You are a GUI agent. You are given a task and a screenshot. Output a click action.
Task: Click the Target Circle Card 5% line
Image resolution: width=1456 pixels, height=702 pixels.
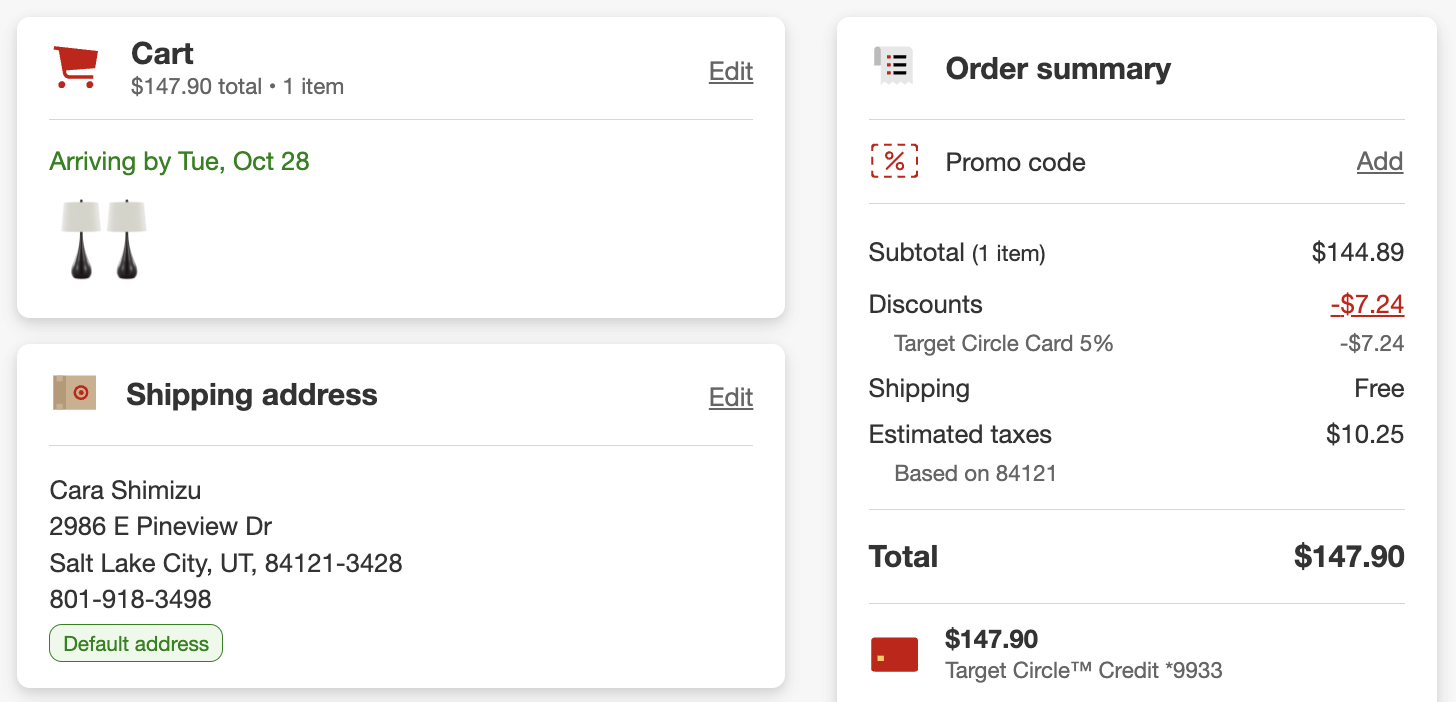pyautogui.click(x=1003, y=344)
